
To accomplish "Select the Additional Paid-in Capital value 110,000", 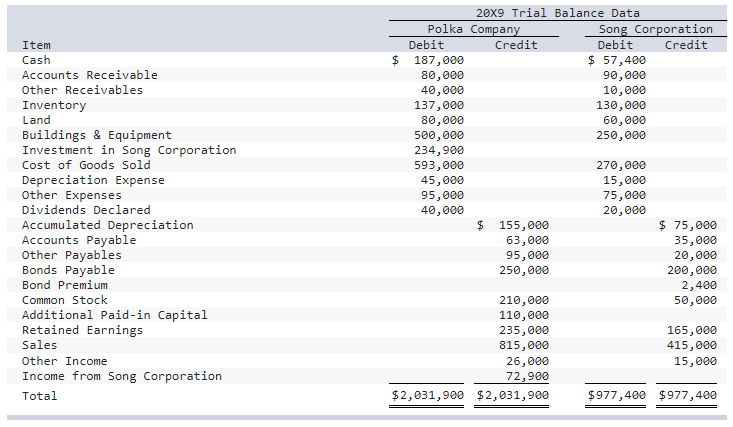I will 524,315.
